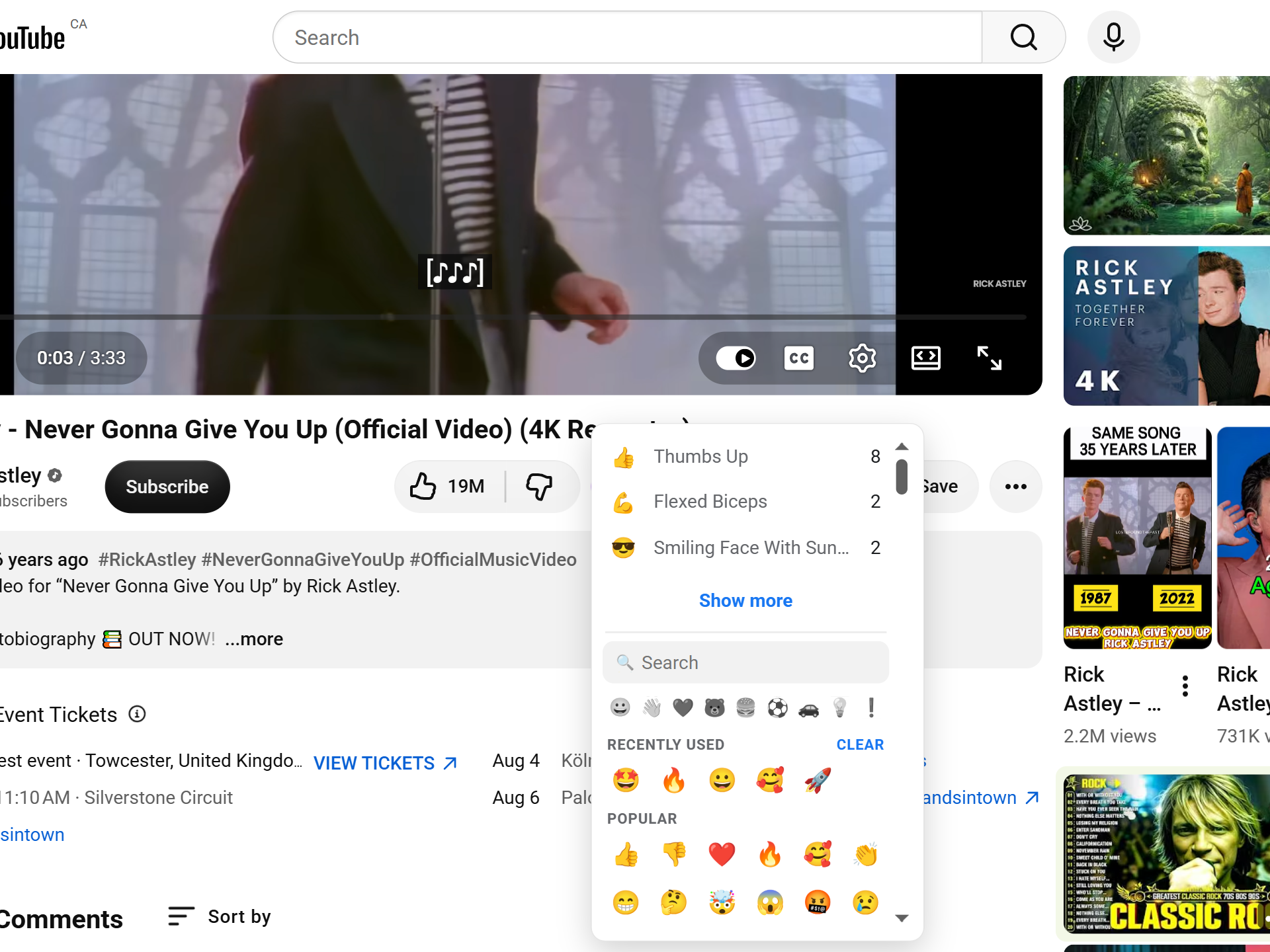The image size is (1270, 952).
Task: Pick thinking face emoji in Popular
Action: pyautogui.click(x=673, y=902)
